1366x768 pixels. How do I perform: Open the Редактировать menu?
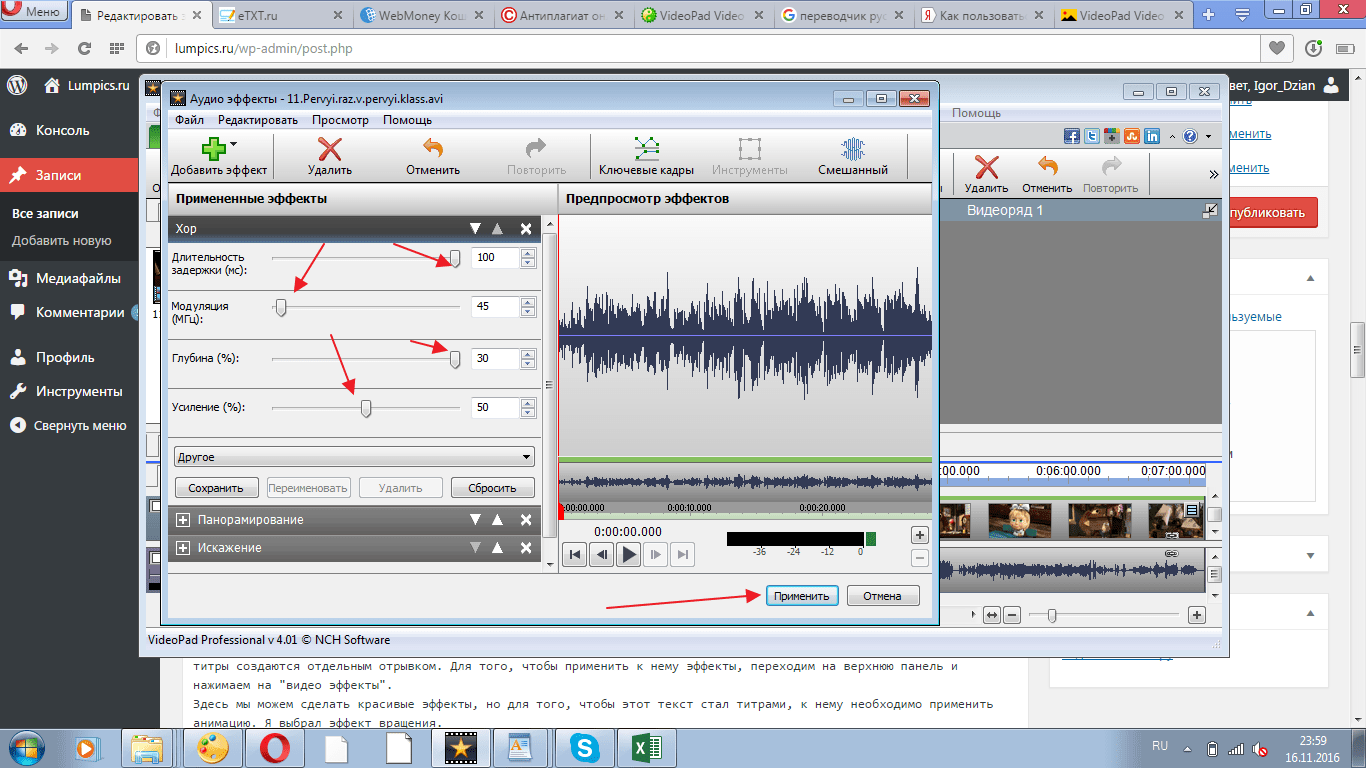pos(258,120)
